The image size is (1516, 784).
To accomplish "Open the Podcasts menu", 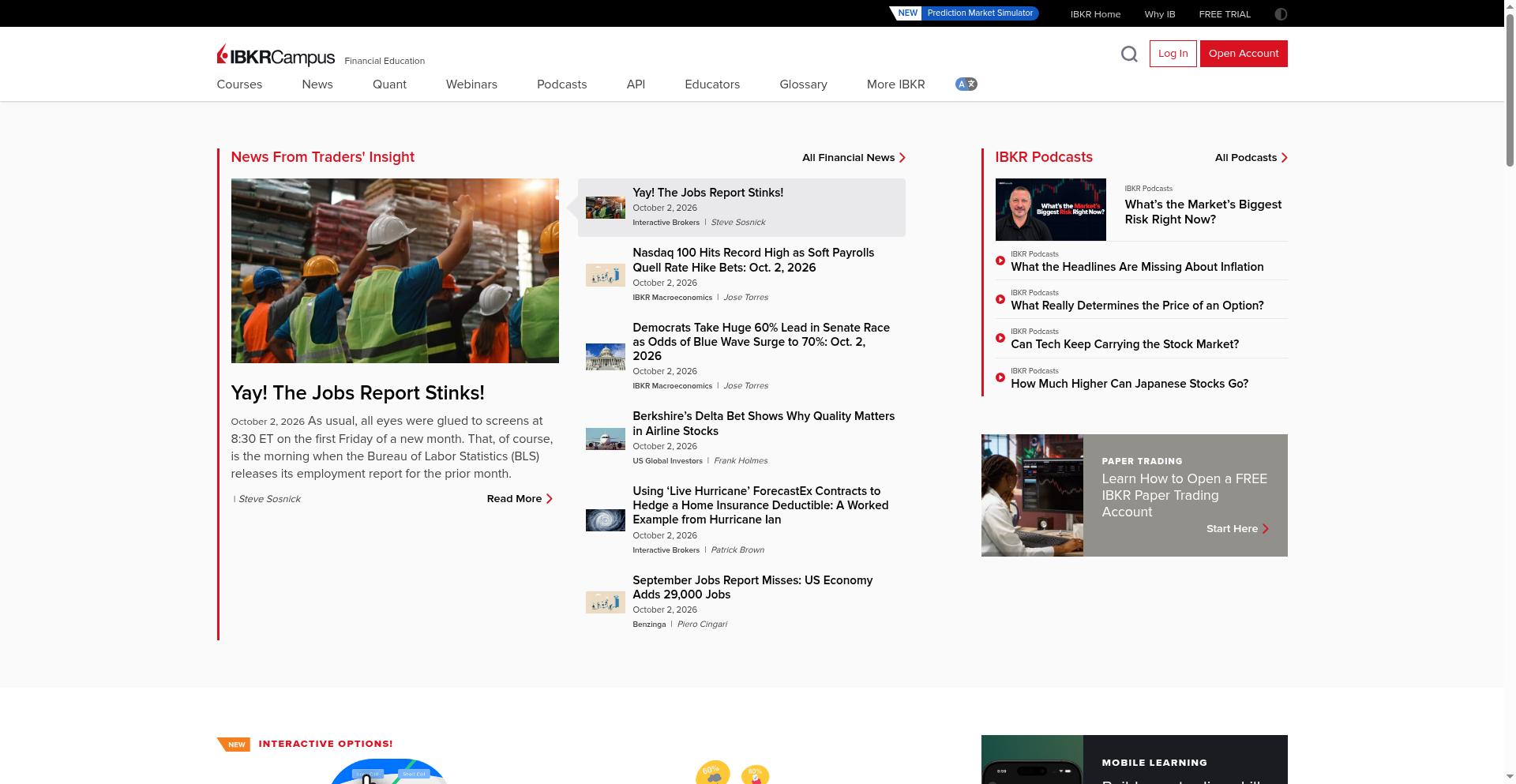I will coord(561,84).
